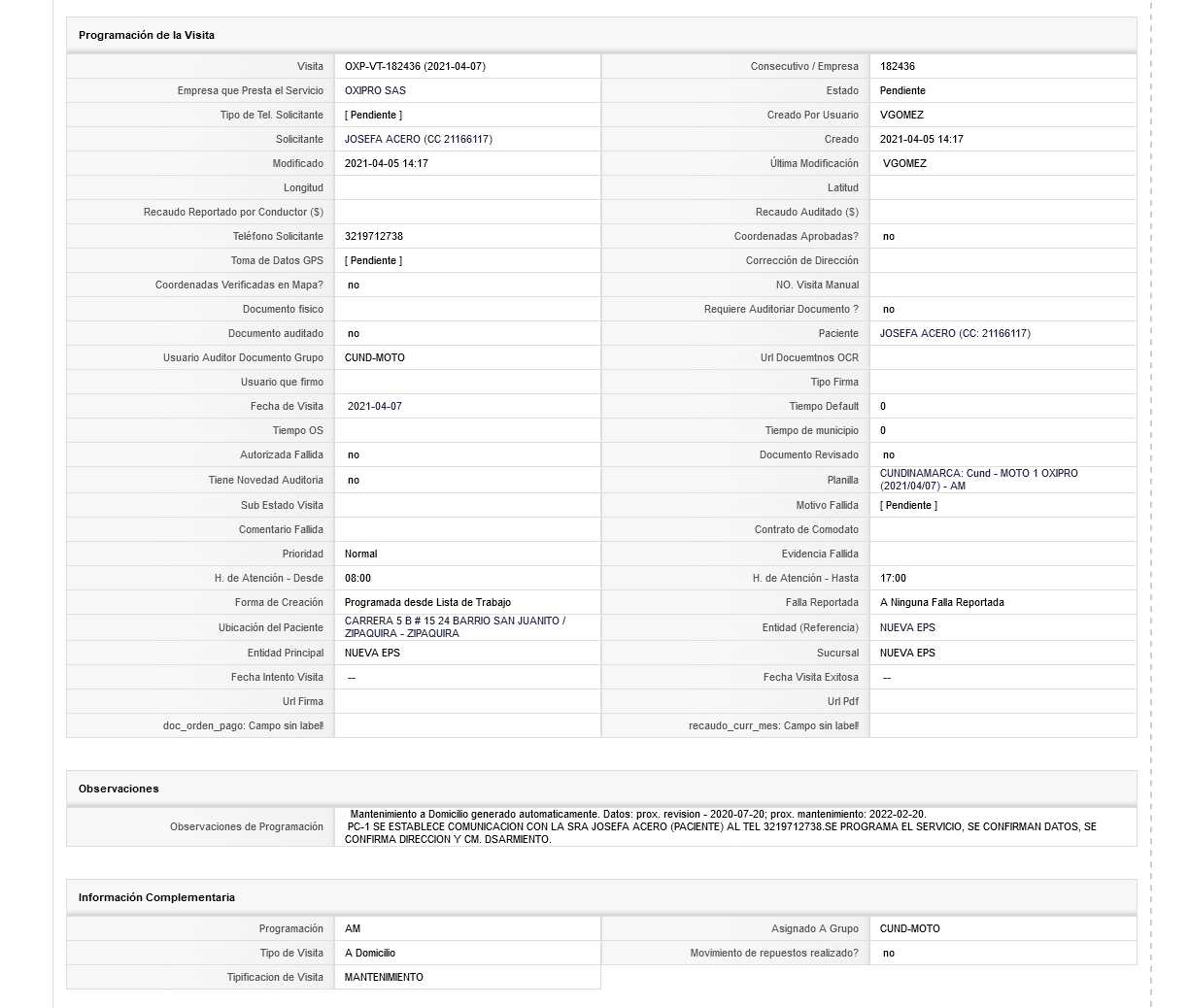Click the Tiempo Default value 0
The width and height of the screenshot is (1189, 1008).
(x=883, y=406)
